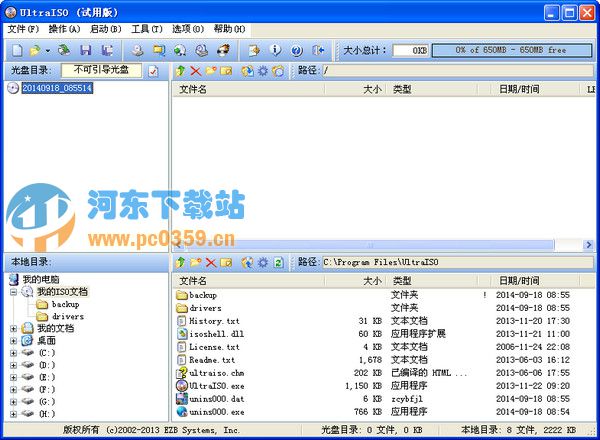600x440 pixels.
Task: Open the 帮助(H) menu
Action: click(229, 29)
